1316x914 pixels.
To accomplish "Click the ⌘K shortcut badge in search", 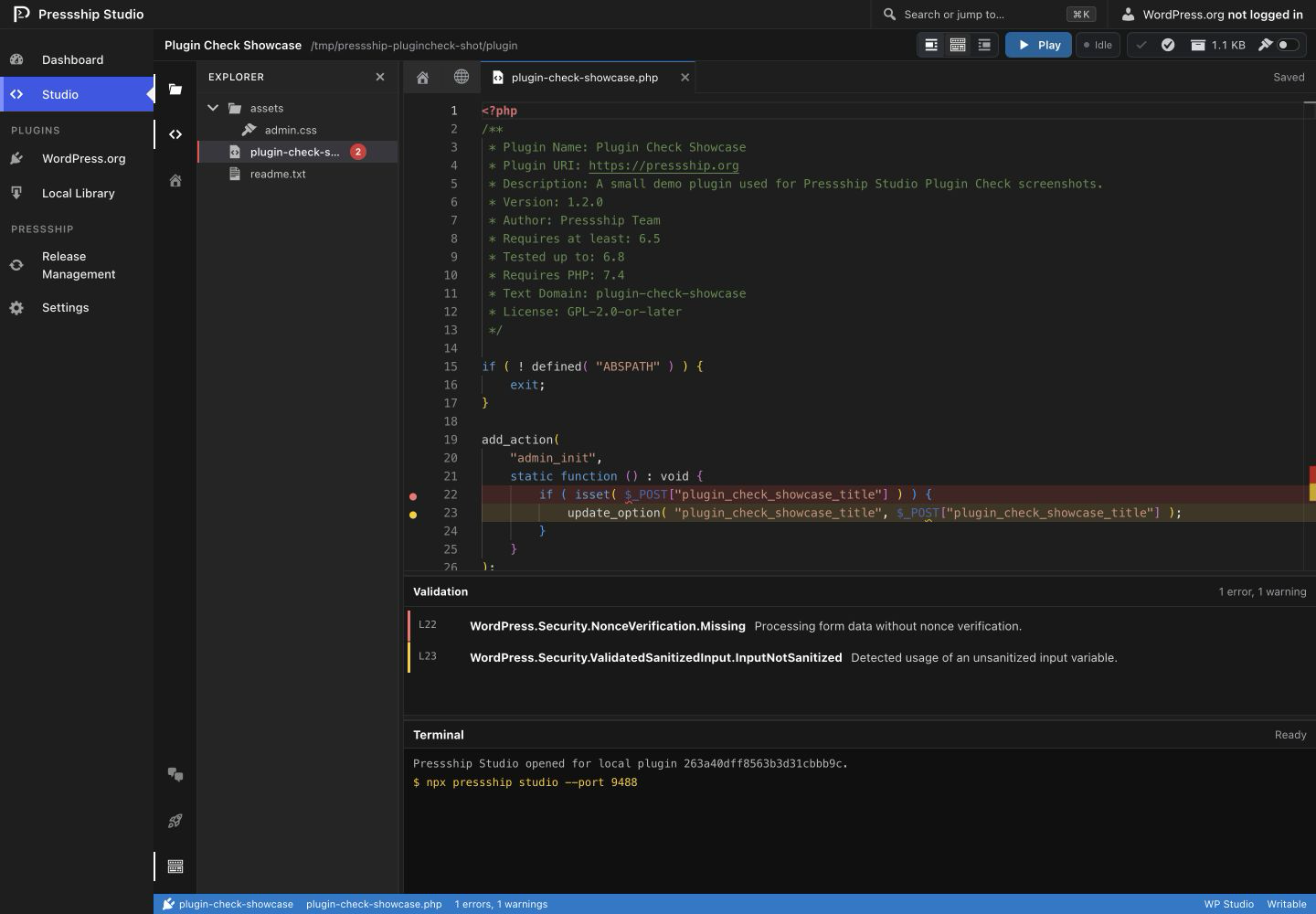I will coord(1081,14).
